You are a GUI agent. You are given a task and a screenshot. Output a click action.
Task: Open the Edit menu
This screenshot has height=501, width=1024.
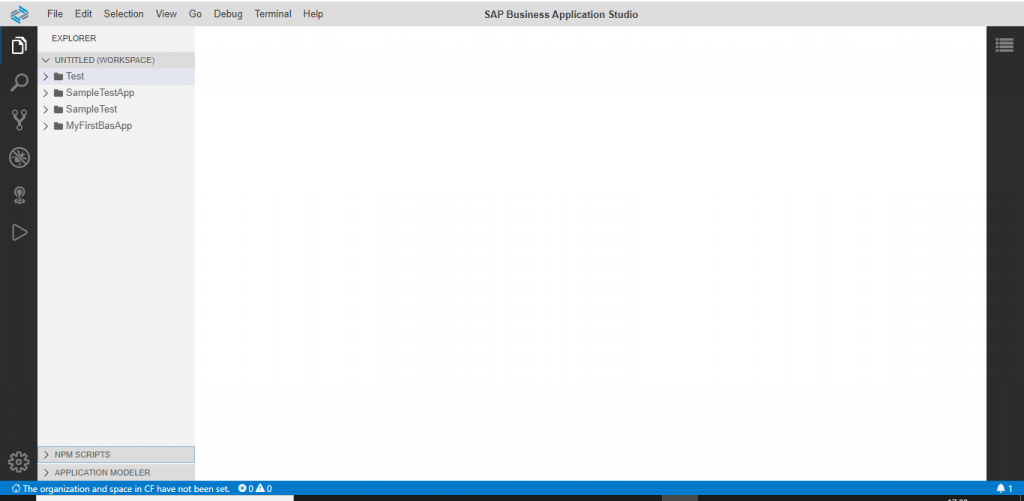click(84, 14)
